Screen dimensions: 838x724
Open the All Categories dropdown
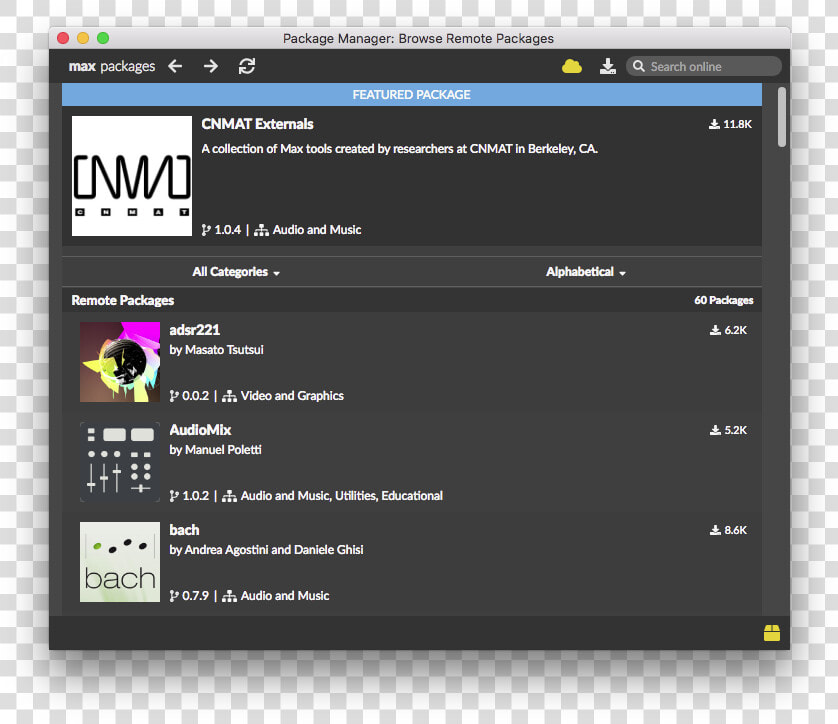[x=236, y=272]
